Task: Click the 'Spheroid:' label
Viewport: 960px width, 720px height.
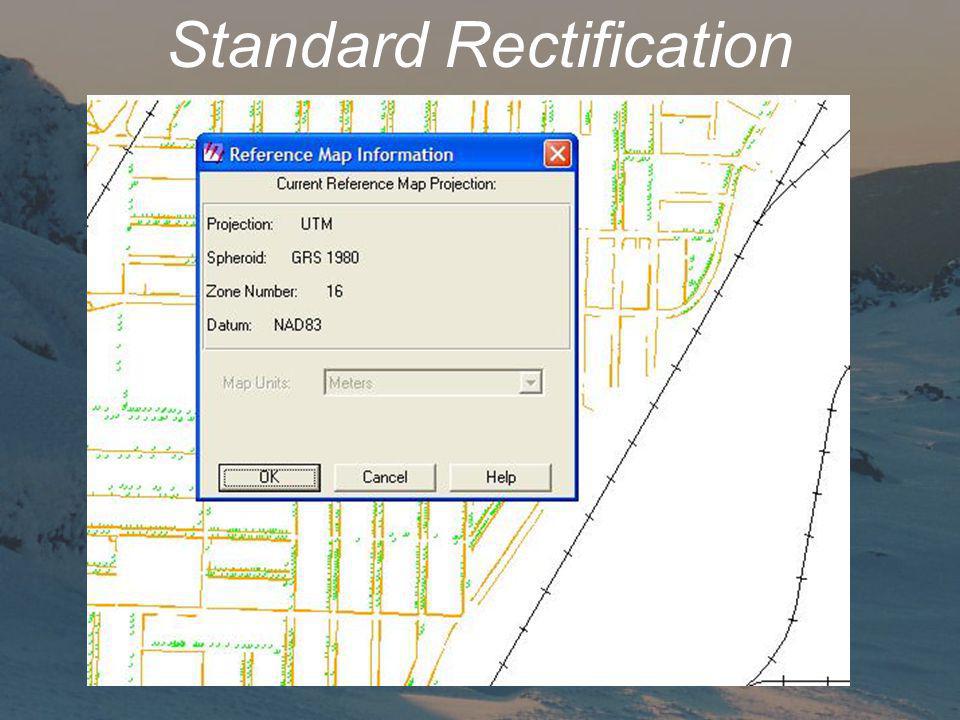Action: coord(236,258)
